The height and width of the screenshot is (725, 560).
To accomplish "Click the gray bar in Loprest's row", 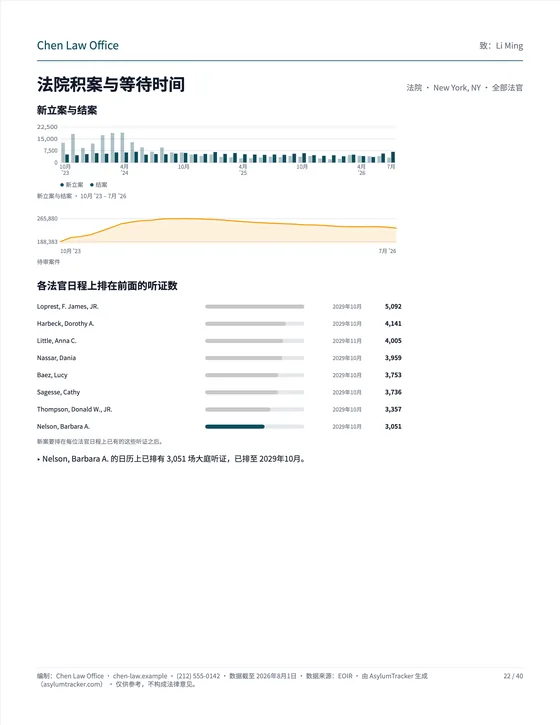I will 254,307.
